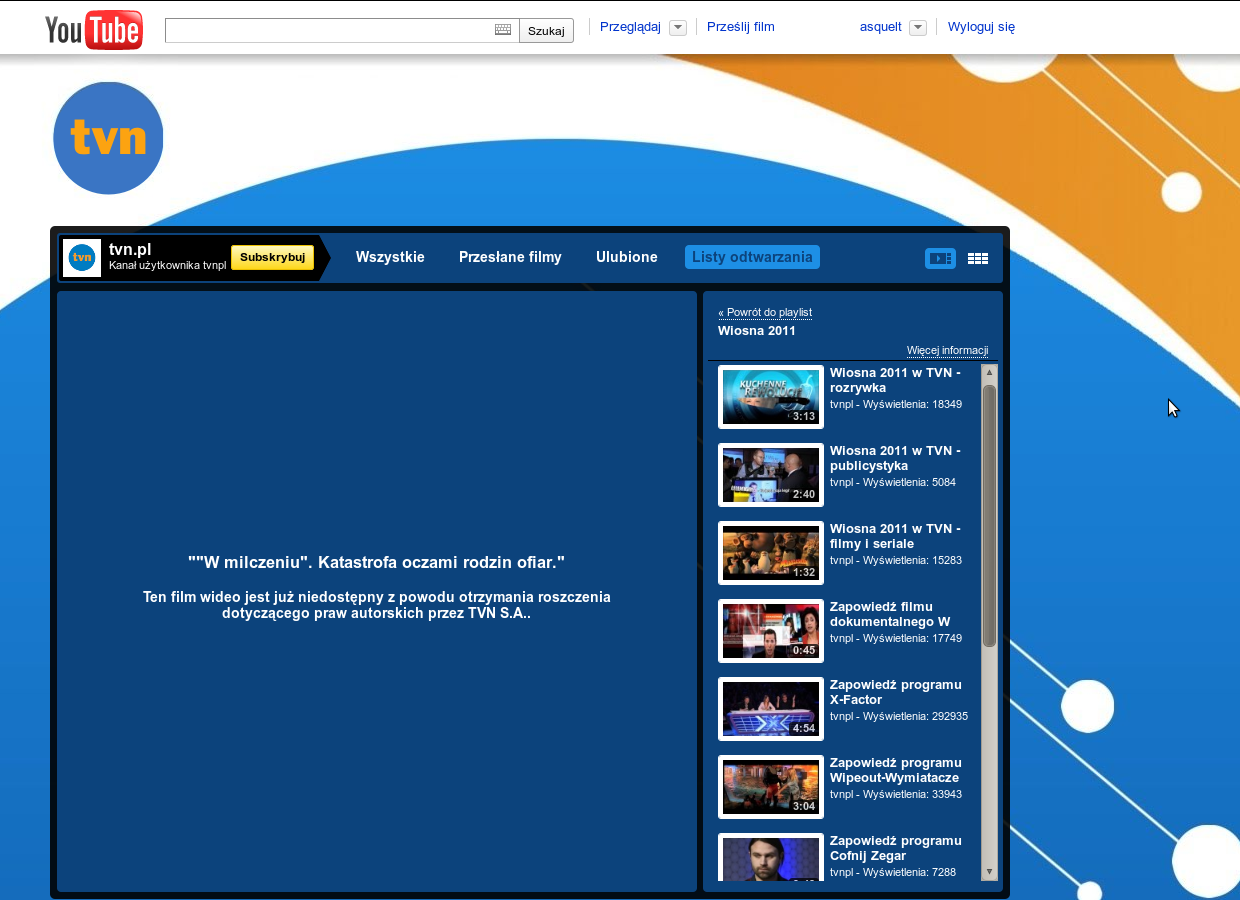Expand Więcej informacji about the playlist

[x=947, y=351]
